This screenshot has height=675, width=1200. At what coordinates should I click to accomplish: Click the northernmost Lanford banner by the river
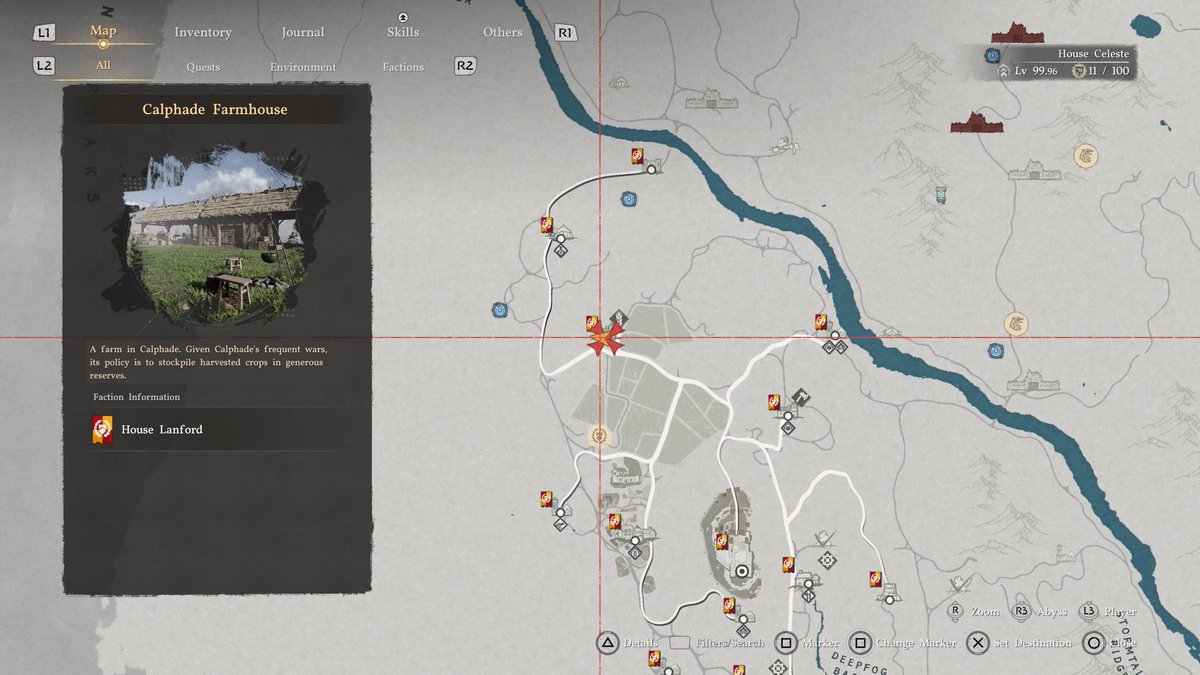pos(637,156)
